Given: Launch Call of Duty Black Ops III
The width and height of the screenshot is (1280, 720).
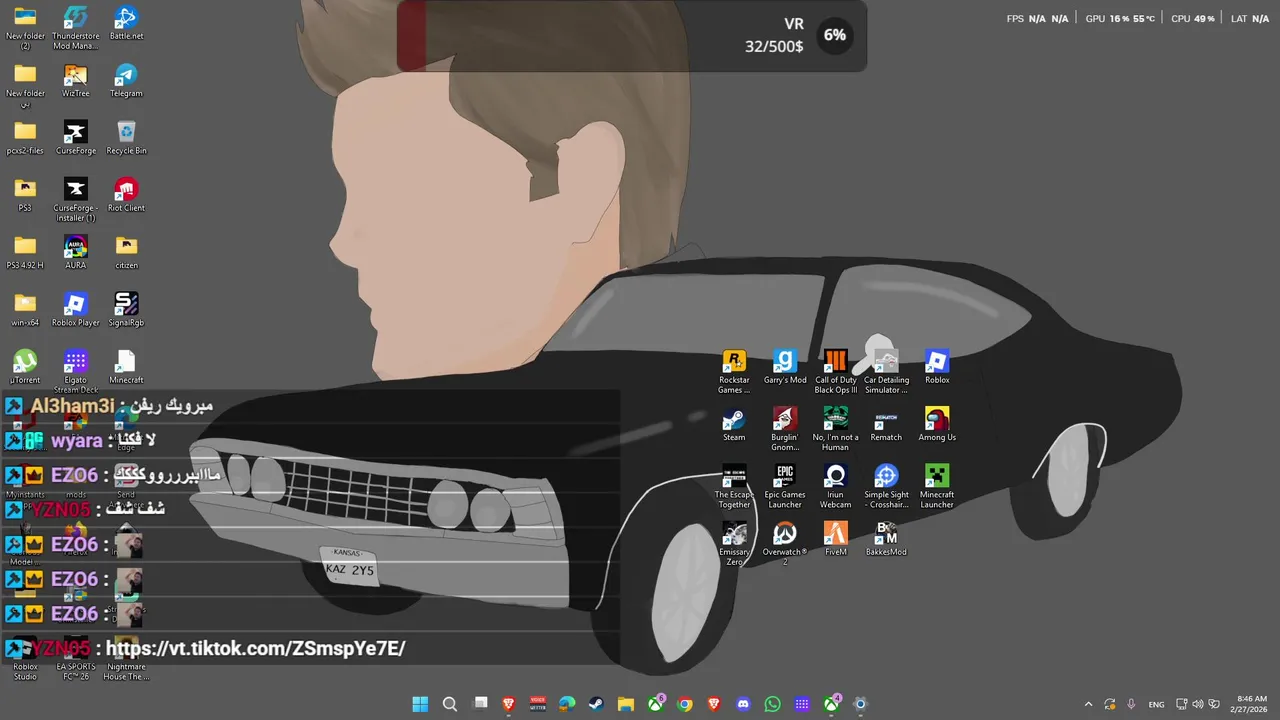Looking at the screenshot, I should coord(835,371).
